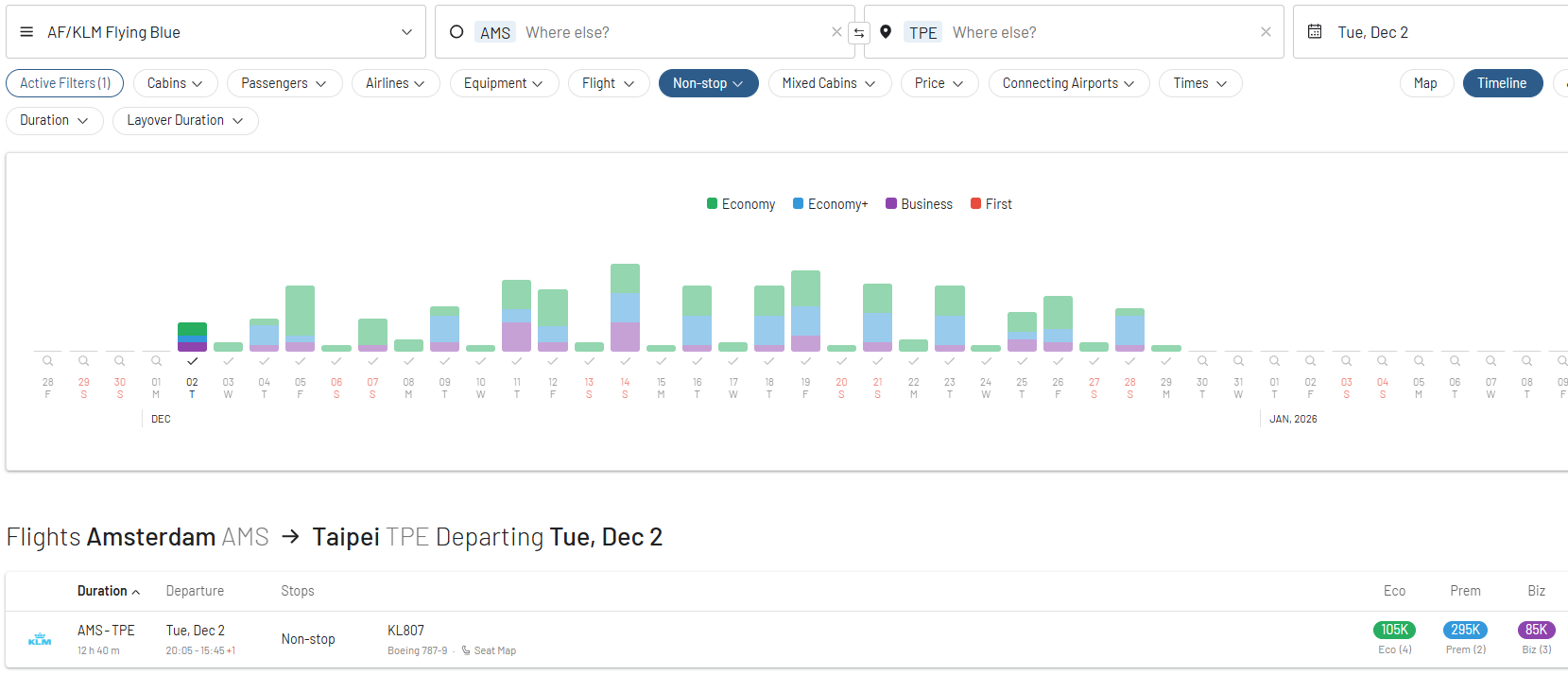
Task: Open the hamburger menu beside AF/KLM Flying Blue
Action: [x=26, y=32]
